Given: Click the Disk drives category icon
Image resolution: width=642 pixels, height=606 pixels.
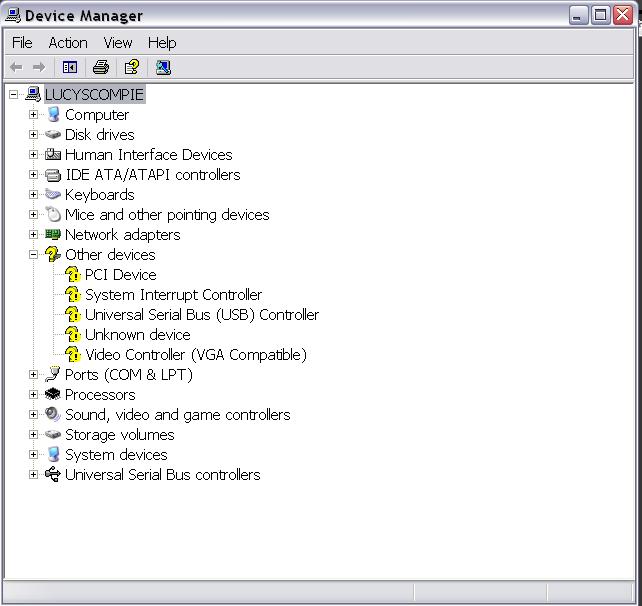Looking at the screenshot, I should pos(53,134).
